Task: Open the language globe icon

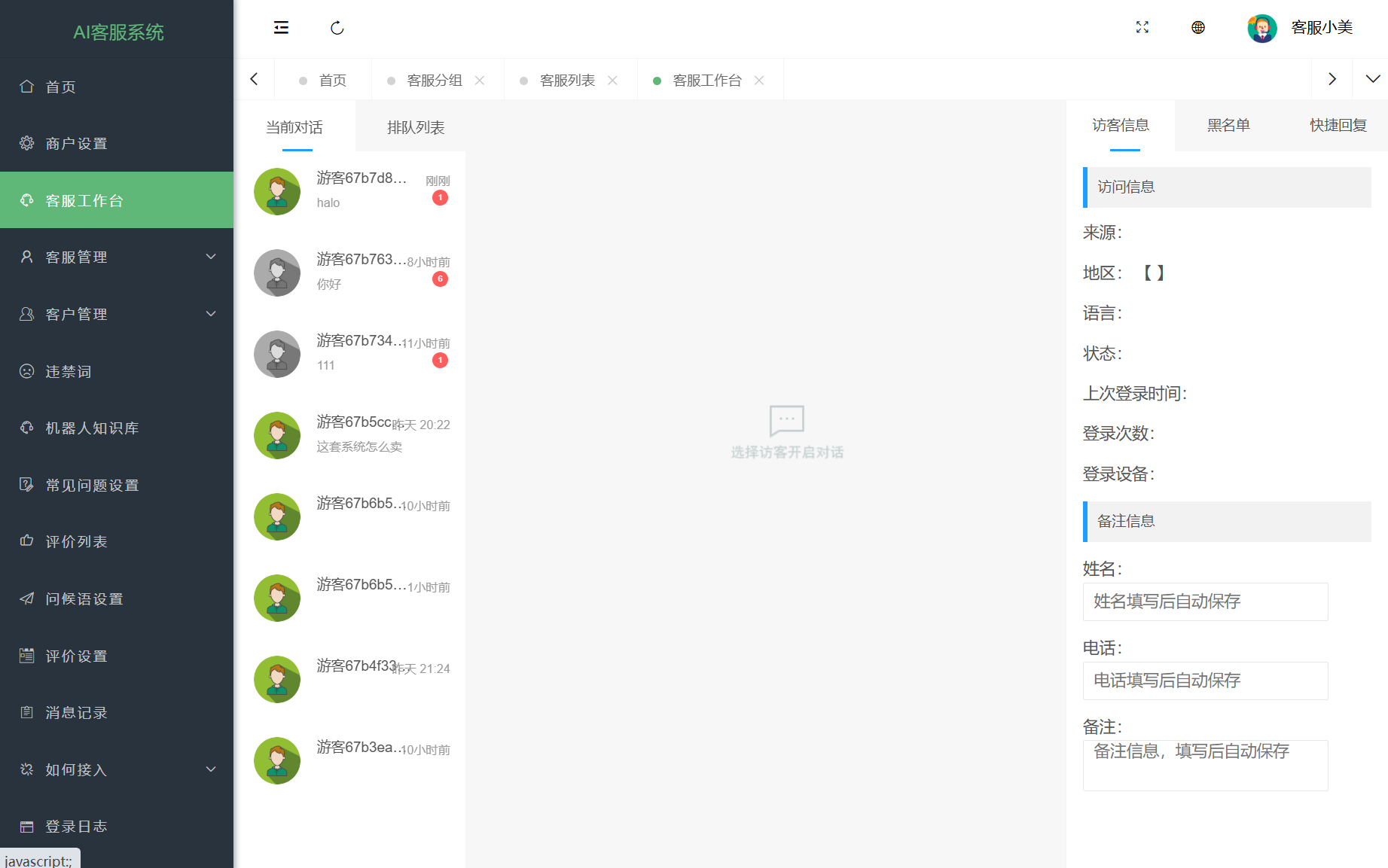Action: point(1197,28)
